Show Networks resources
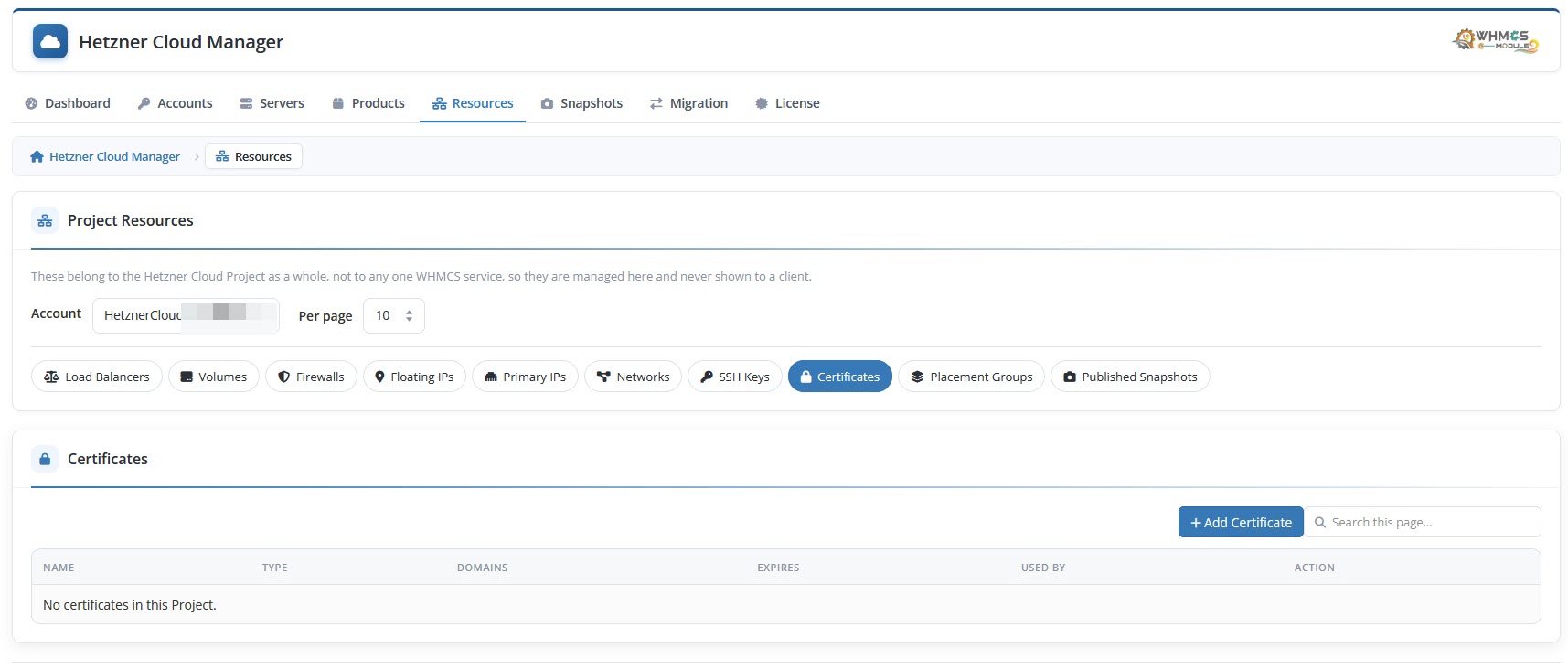Screen dimensions: 1568x669 pos(633,377)
